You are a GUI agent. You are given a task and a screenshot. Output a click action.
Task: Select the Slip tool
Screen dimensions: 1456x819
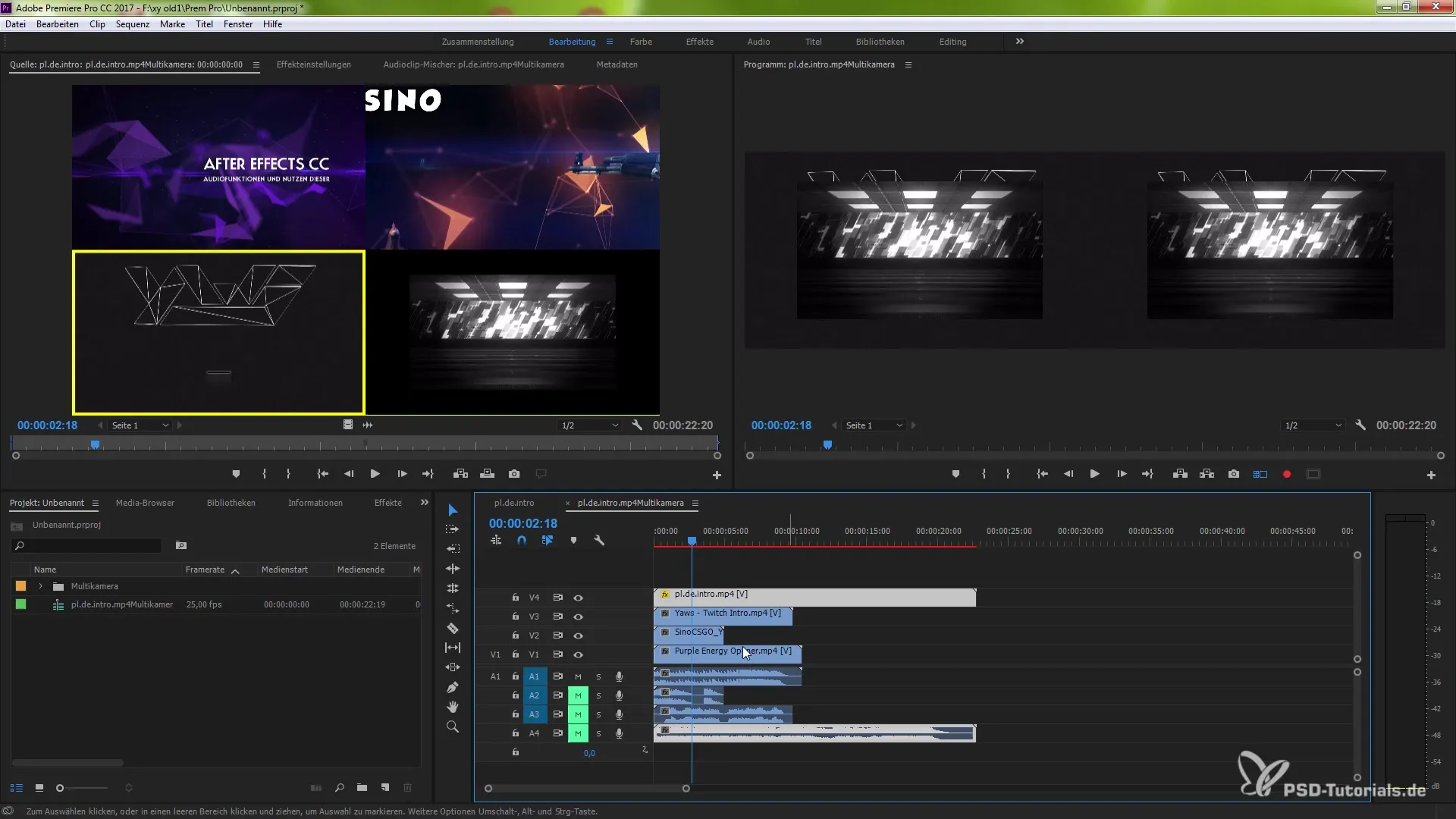click(453, 648)
